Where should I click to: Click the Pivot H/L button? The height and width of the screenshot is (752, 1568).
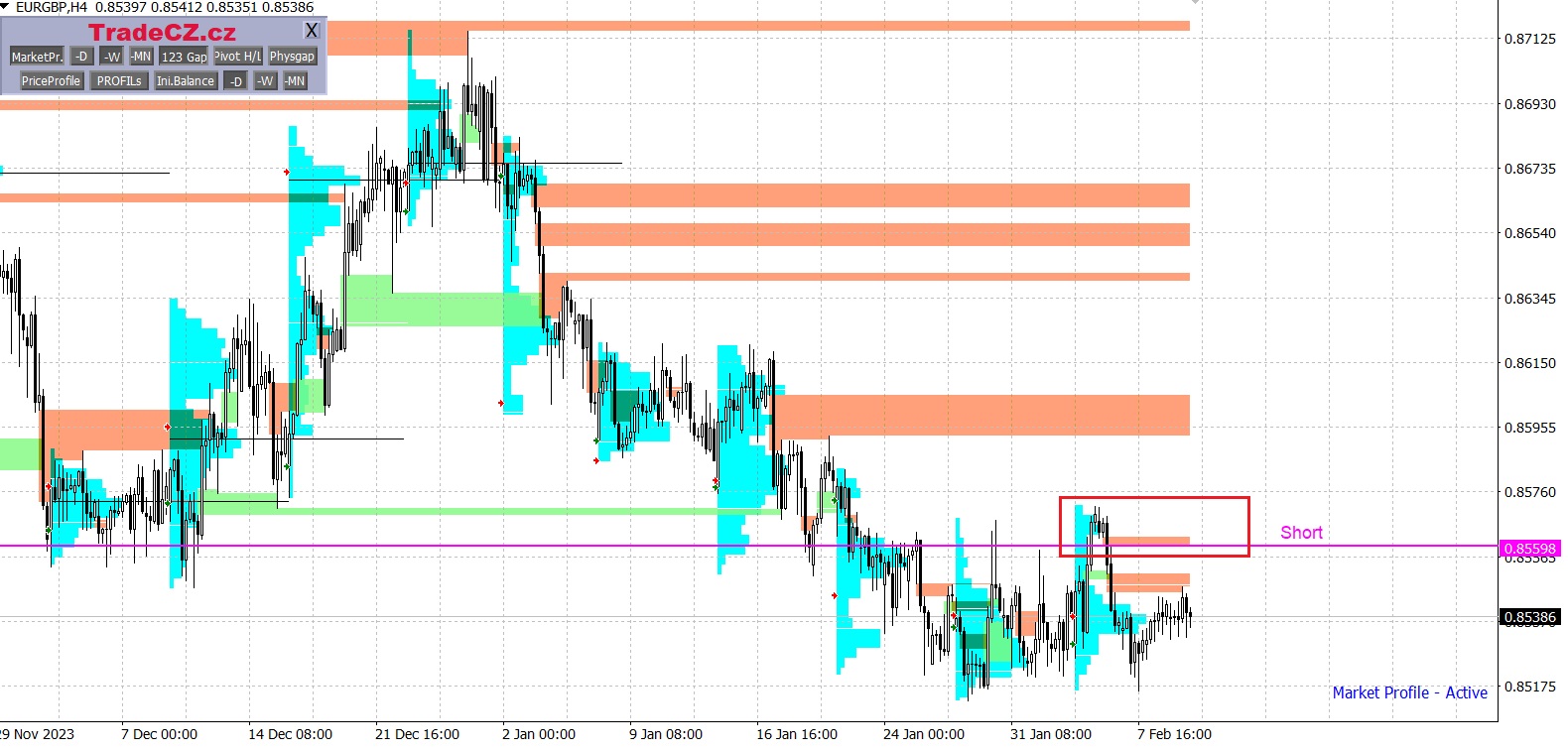click(238, 57)
